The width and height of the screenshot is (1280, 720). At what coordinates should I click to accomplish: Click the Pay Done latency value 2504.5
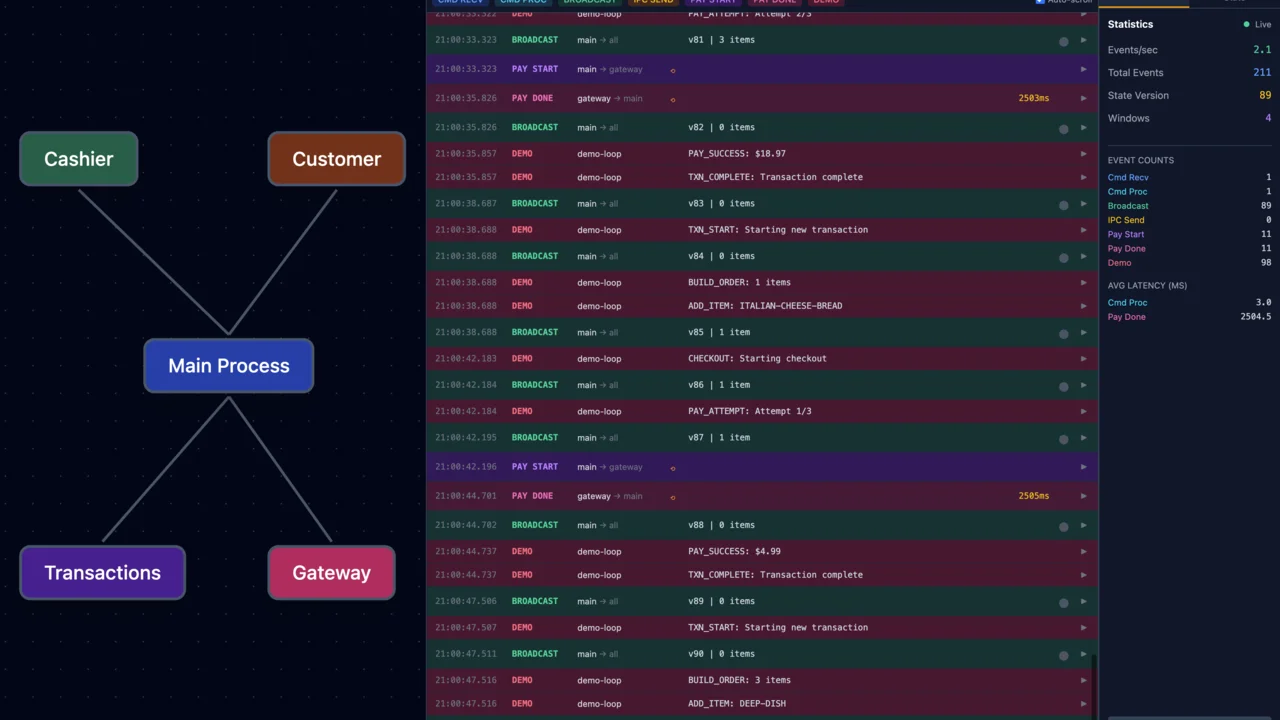pos(1254,316)
